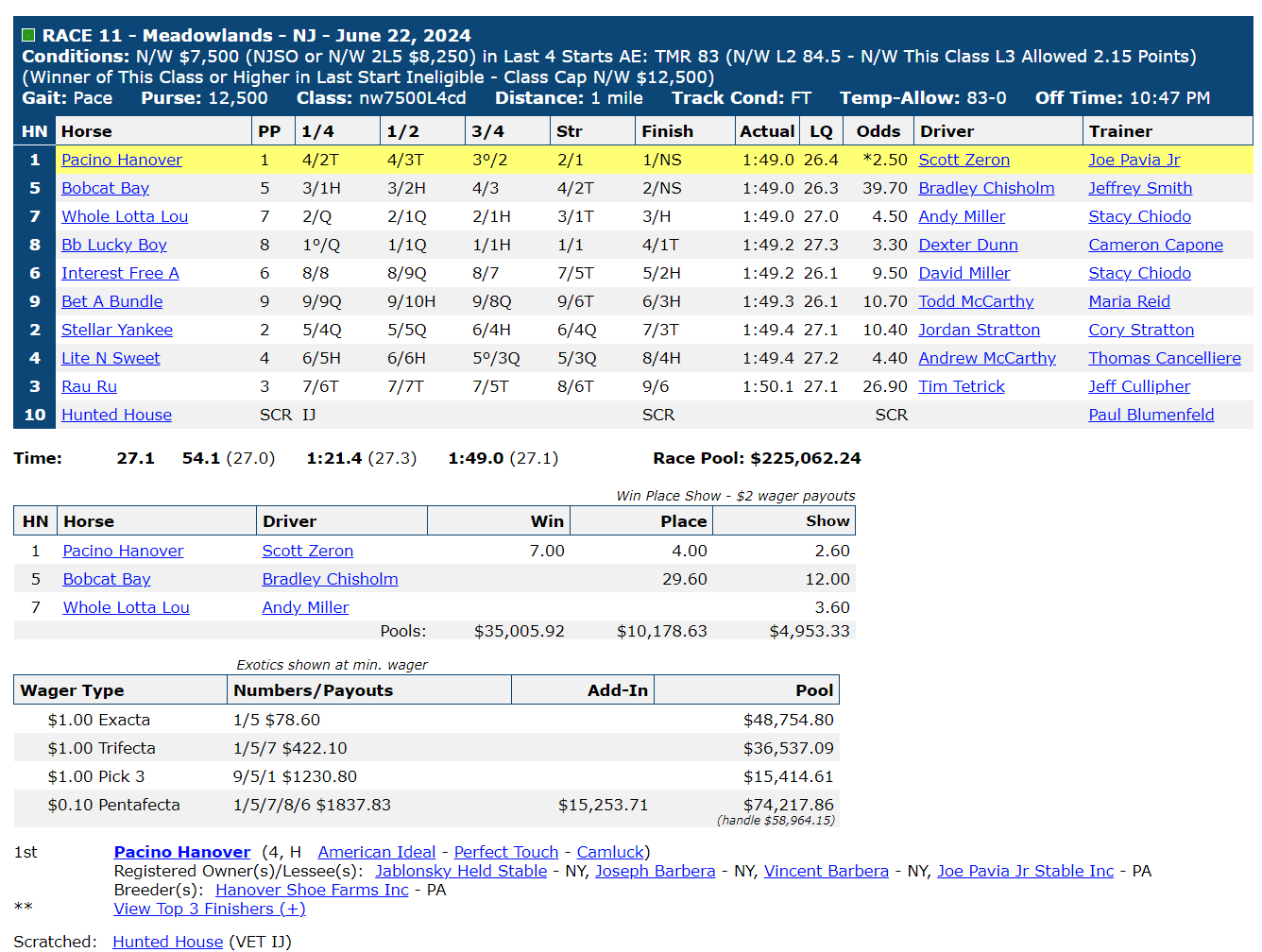1262x952 pixels.
Task: Open the American Ideal sire link
Action: (x=377, y=852)
